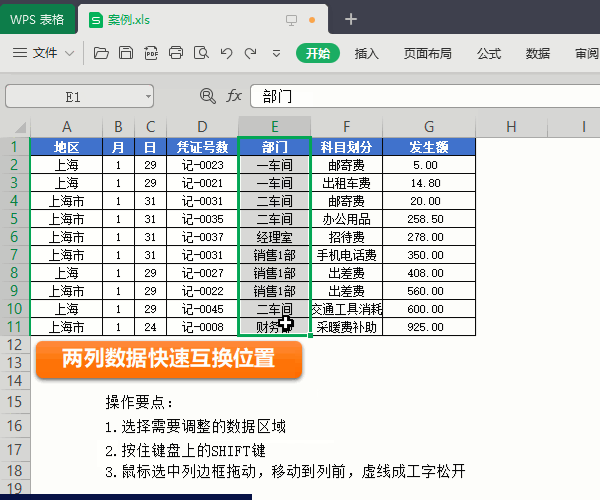Select column G header
600x500 pixels.
tap(429, 127)
